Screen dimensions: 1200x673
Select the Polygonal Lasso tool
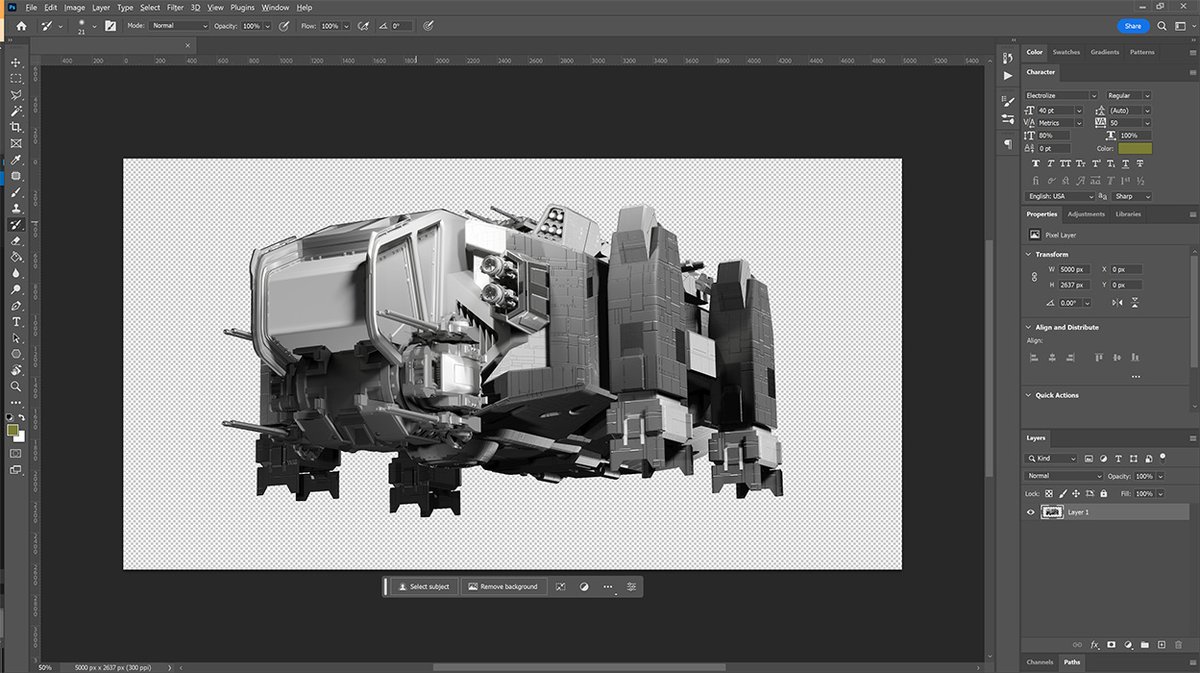coord(16,95)
